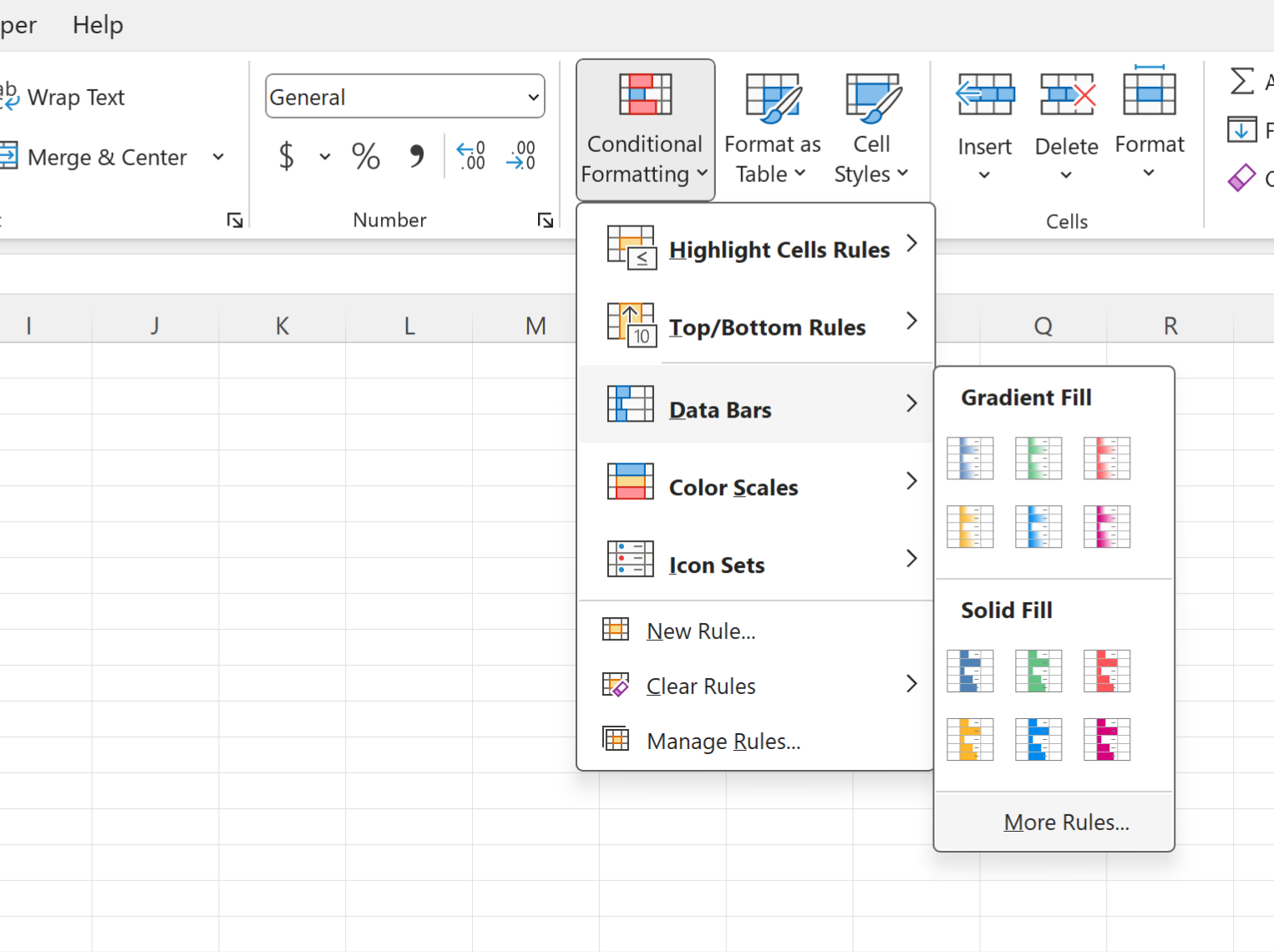Open Number group dialog launcher
Image resolution: width=1274 pixels, height=952 pixels.
click(x=546, y=220)
